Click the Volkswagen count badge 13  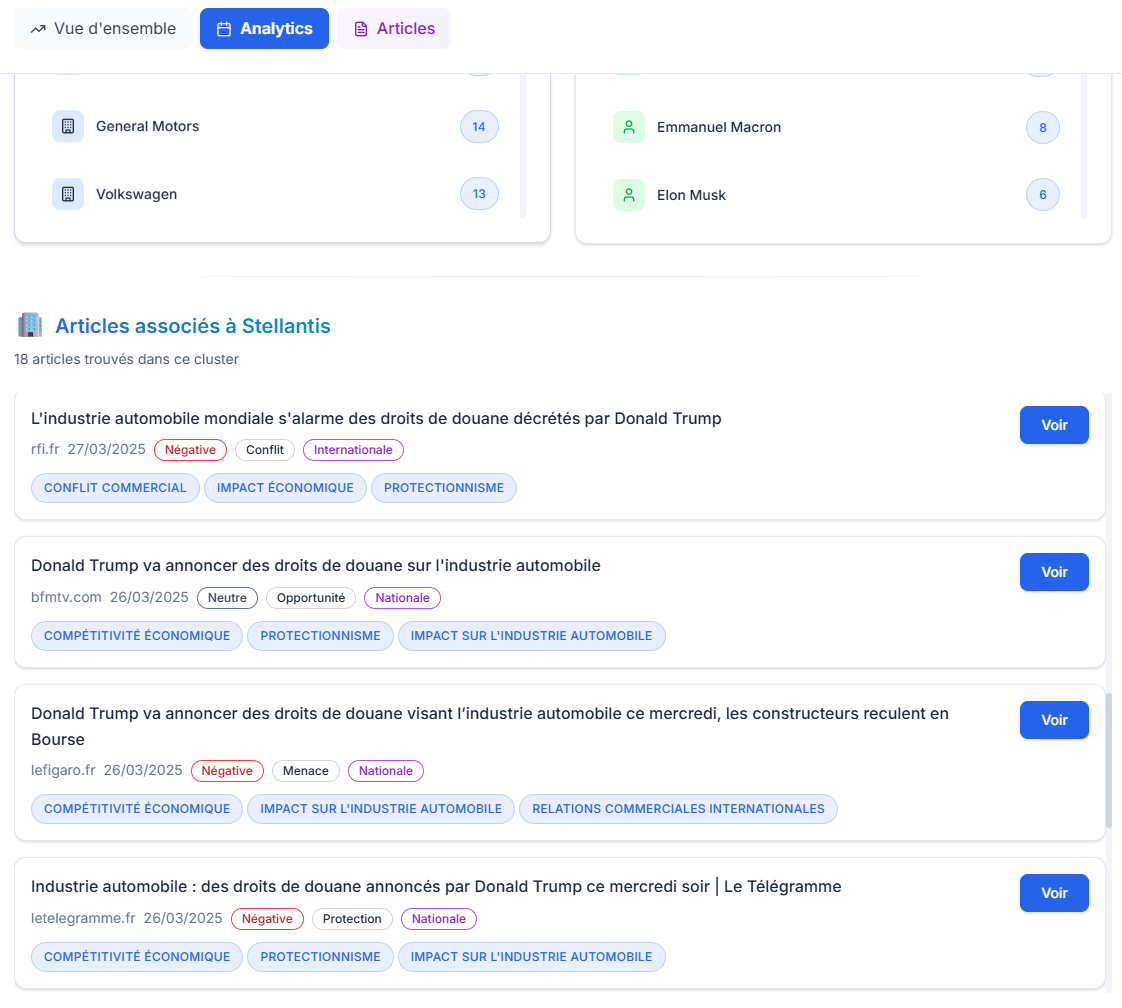(x=479, y=194)
